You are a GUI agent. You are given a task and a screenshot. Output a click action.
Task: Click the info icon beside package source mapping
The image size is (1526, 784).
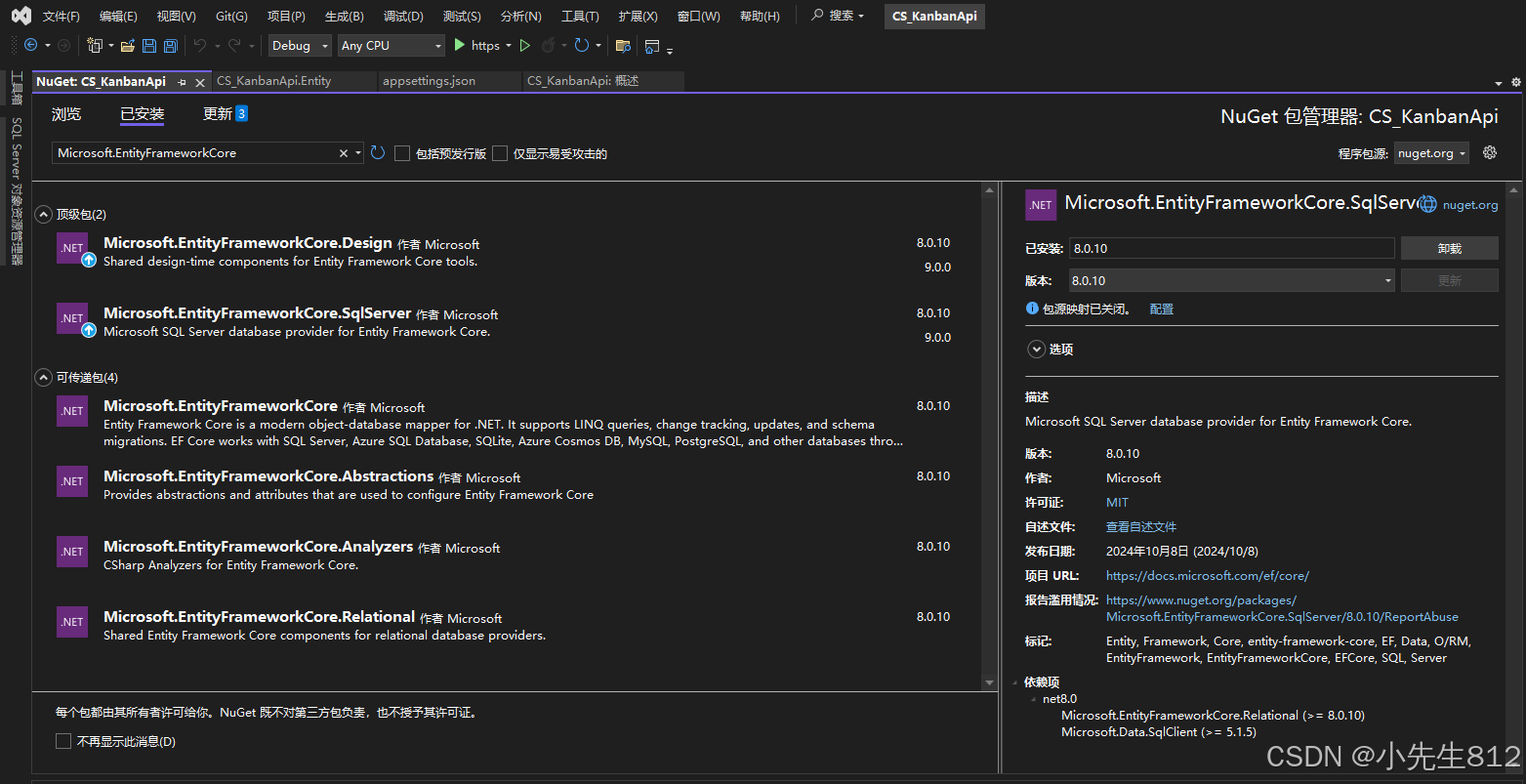pos(1032,309)
